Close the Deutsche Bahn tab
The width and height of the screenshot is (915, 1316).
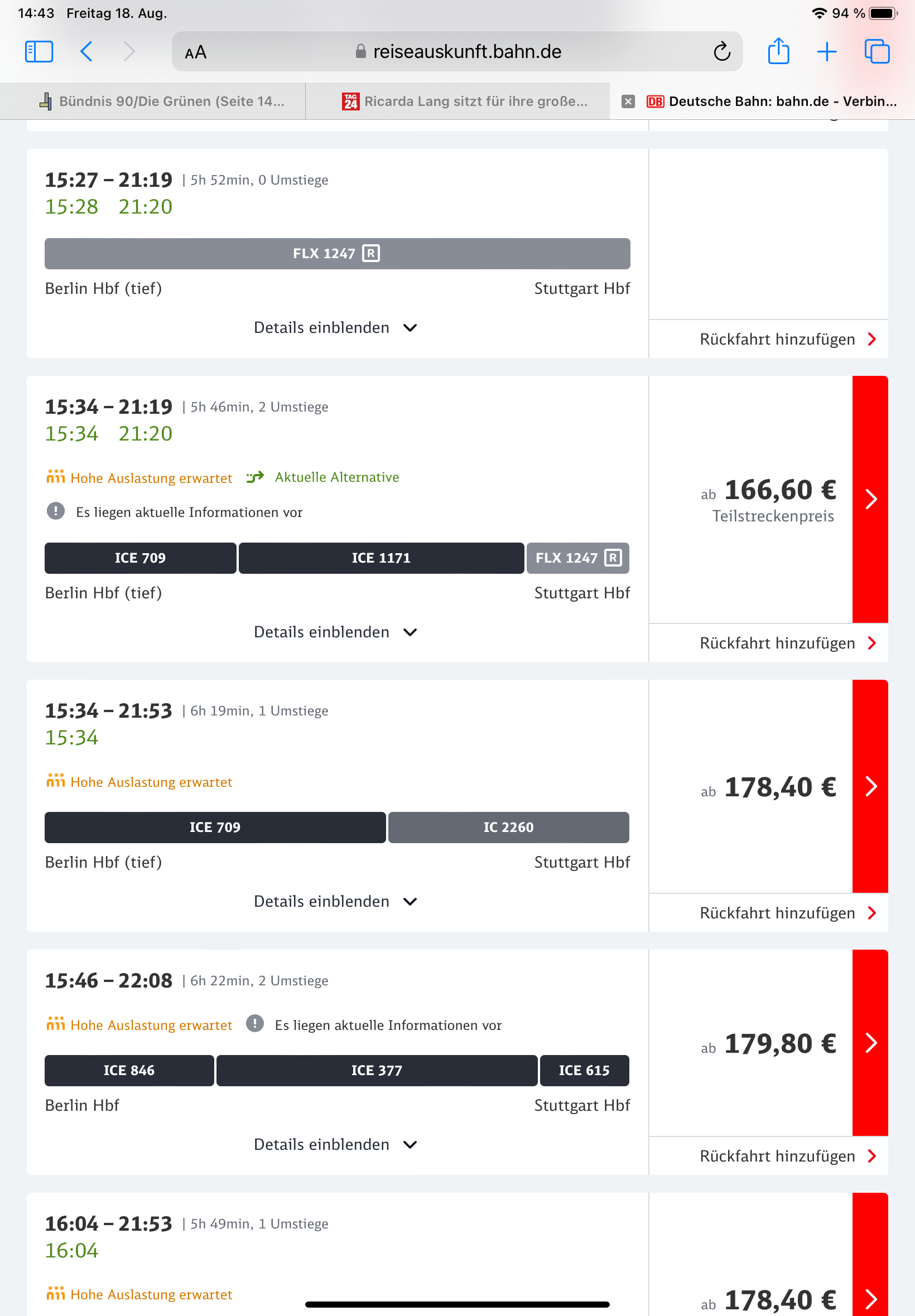(628, 101)
